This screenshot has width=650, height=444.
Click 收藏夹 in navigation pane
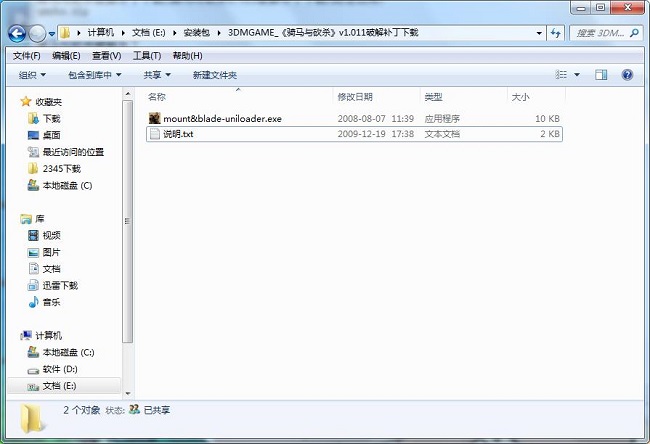(x=49, y=102)
